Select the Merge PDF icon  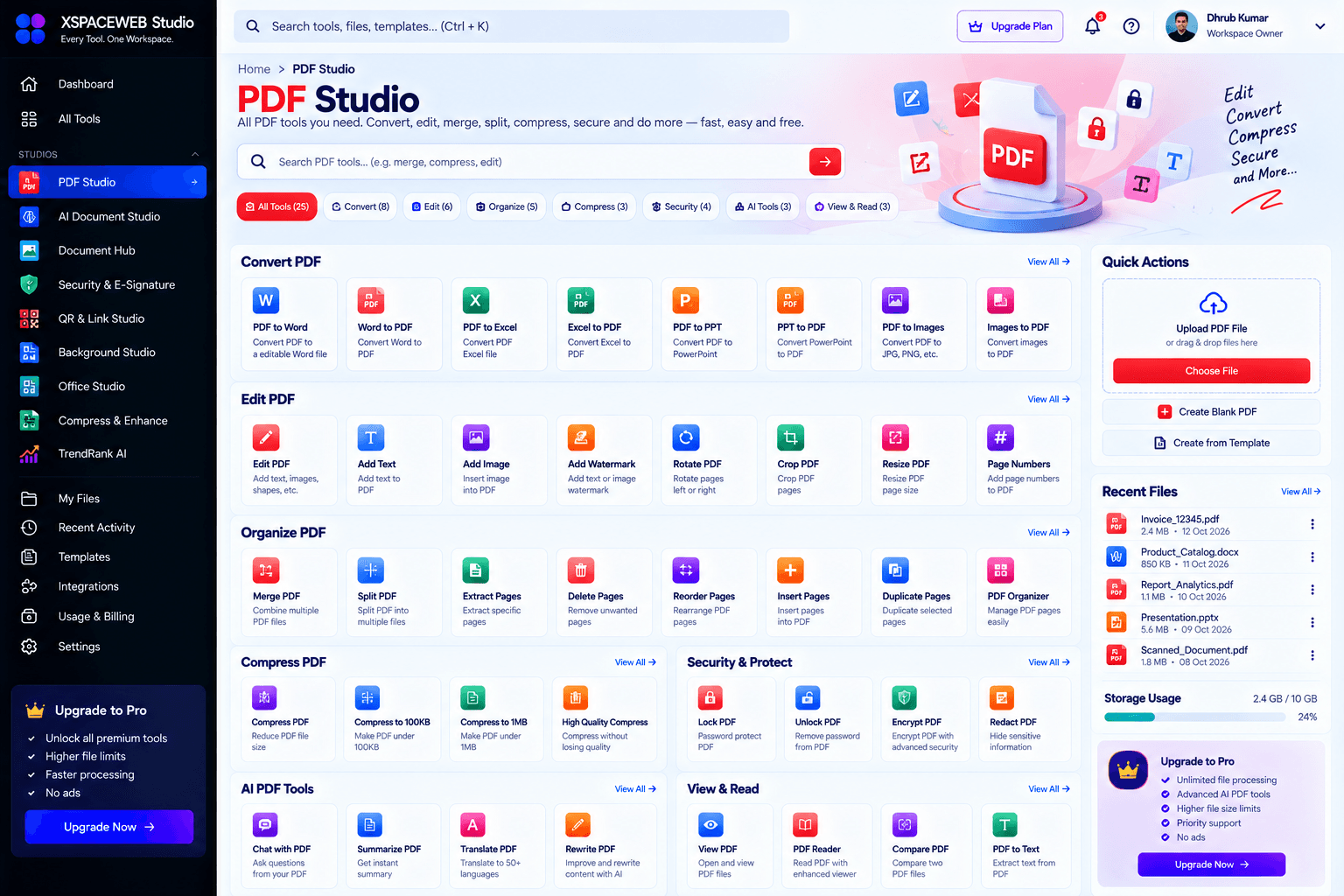(266, 570)
